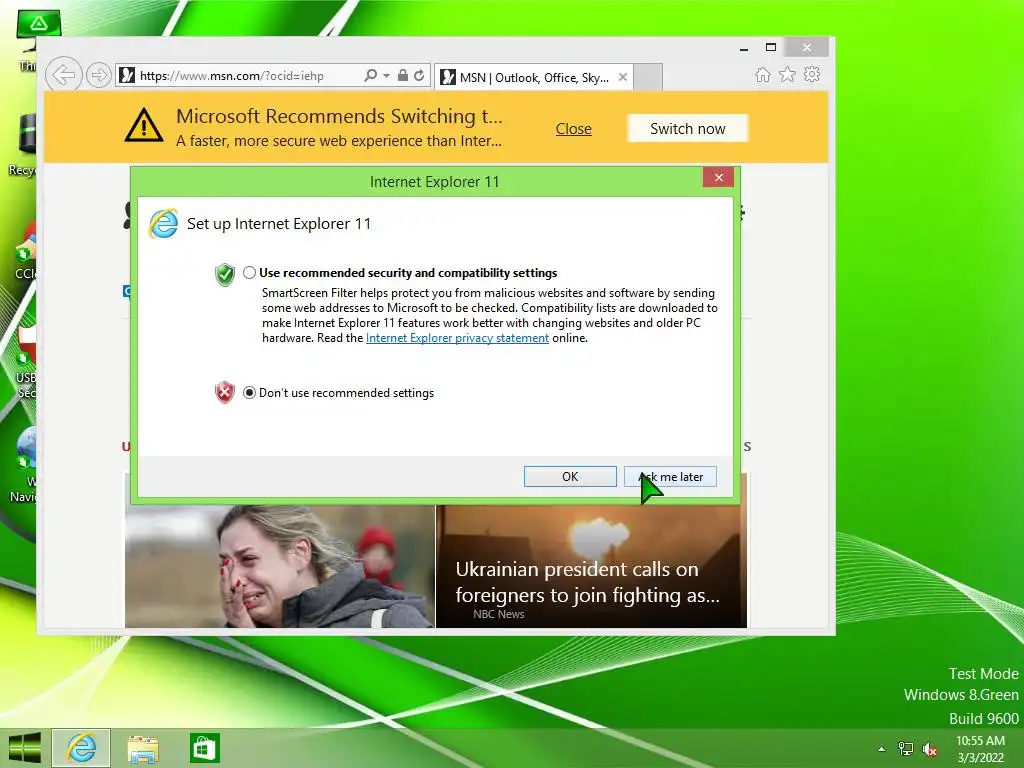Click the Close link in the yellow banner
Image resolution: width=1024 pixels, height=768 pixels.
point(573,129)
